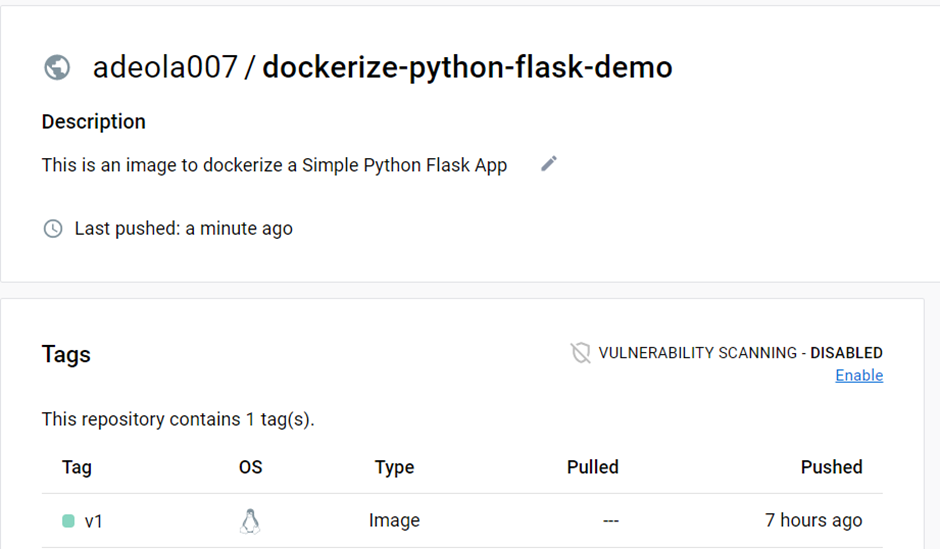Edit the description with the pencil icon

pos(548,164)
